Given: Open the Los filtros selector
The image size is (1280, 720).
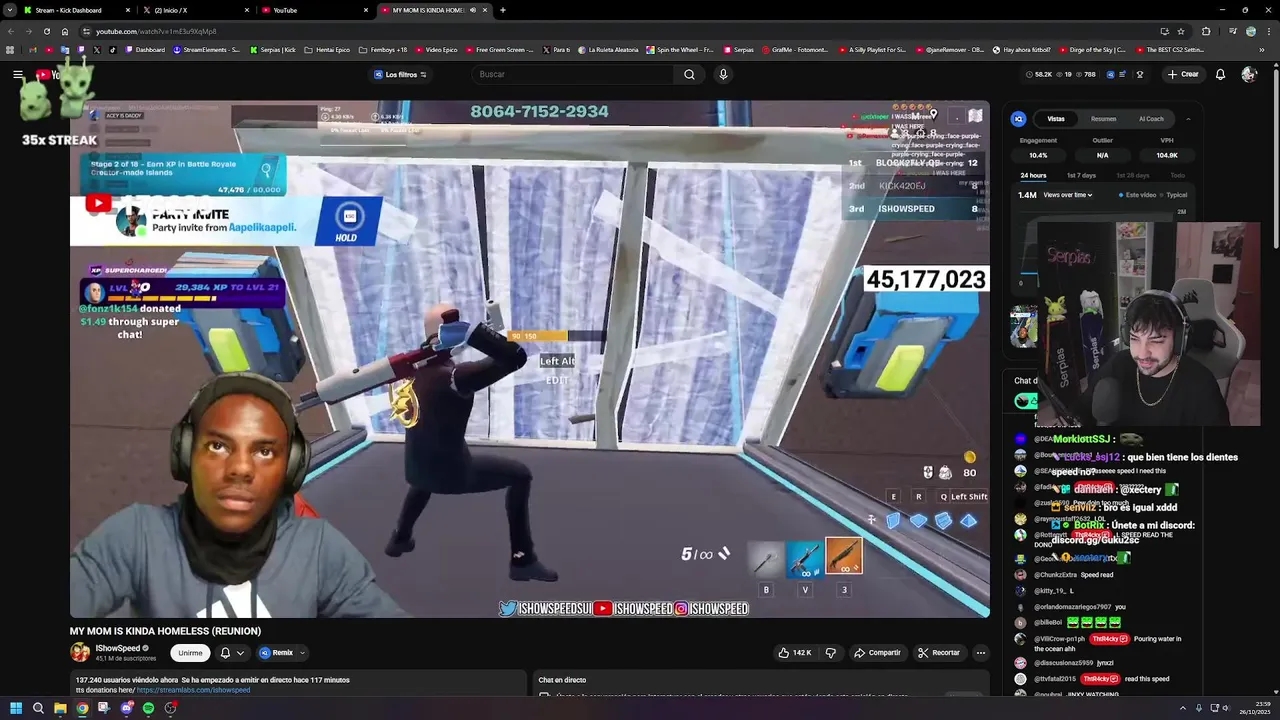Looking at the screenshot, I should point(400,74).
